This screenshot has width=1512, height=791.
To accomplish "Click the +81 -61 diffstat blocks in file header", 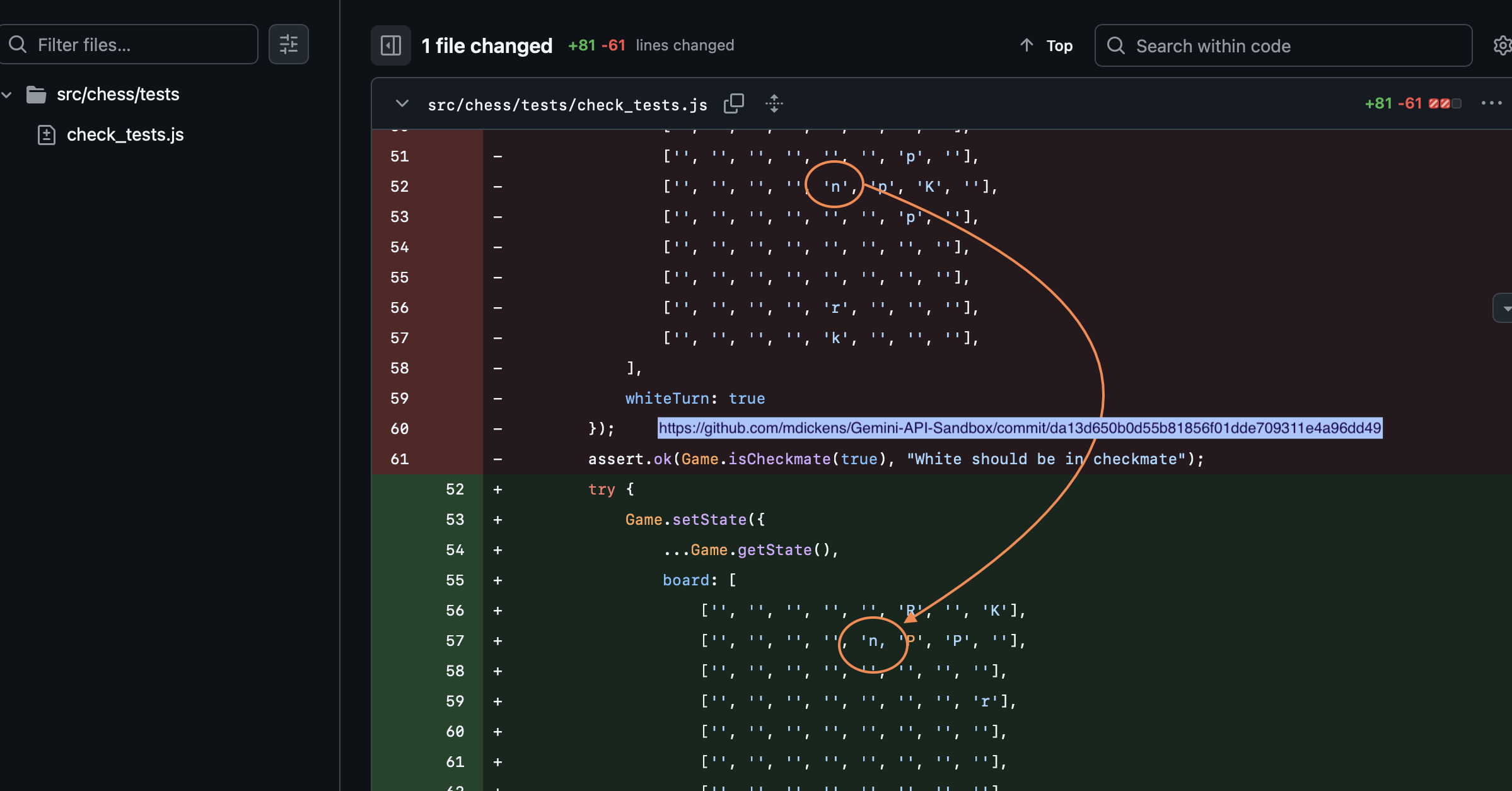I will pyautogui.click(x=1445, y=103).
